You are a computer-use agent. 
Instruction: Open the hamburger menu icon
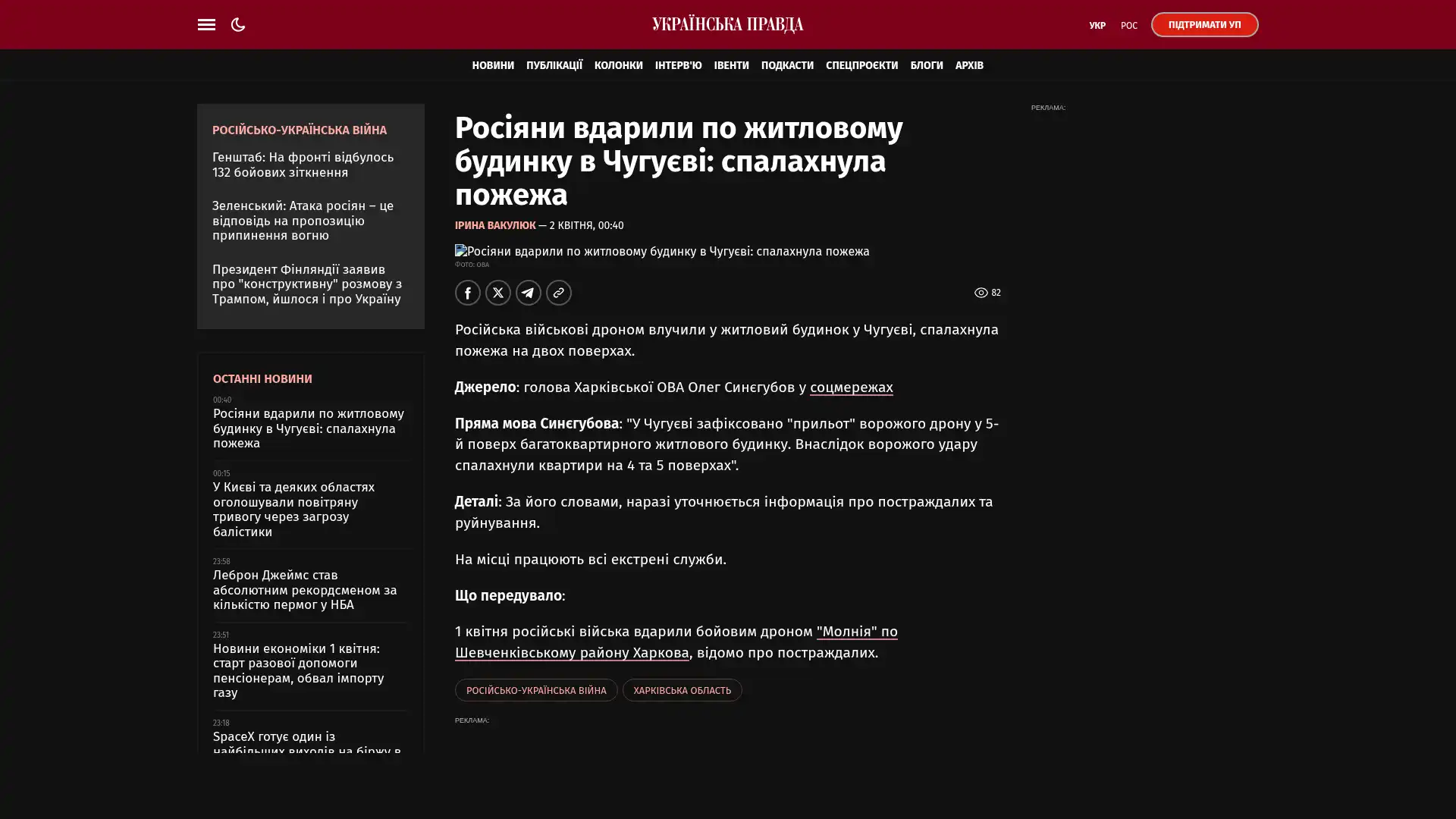point(206,24)
